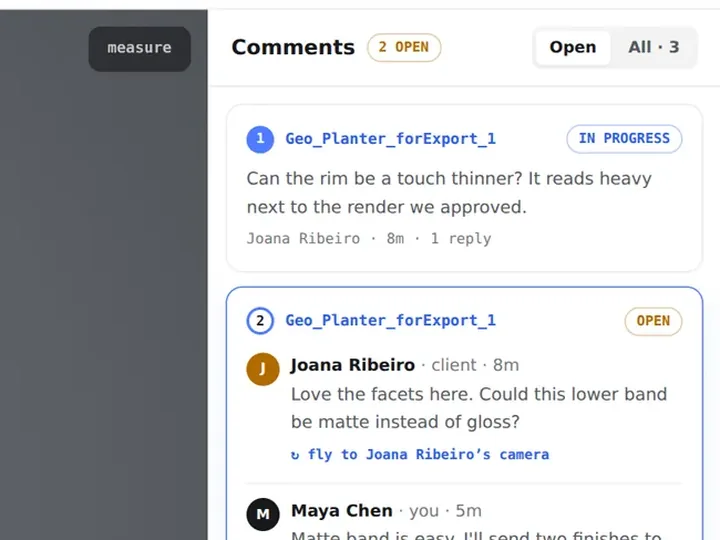Fly to Joana Ribeiro's camera

(420, 455)
